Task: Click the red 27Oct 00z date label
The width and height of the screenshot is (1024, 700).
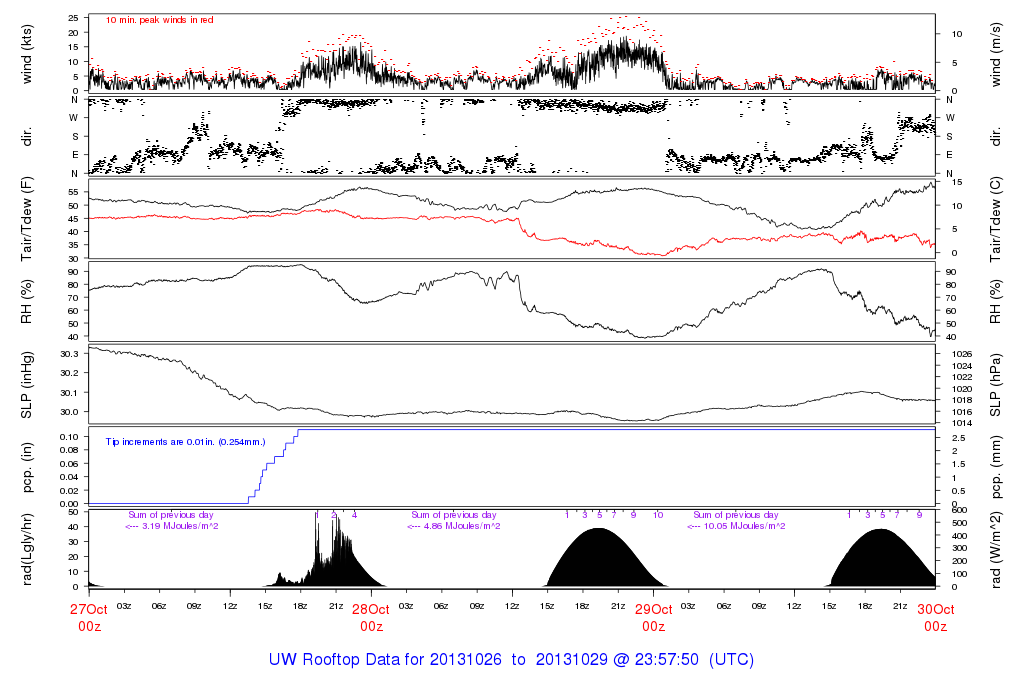Action: click(89, 617)
